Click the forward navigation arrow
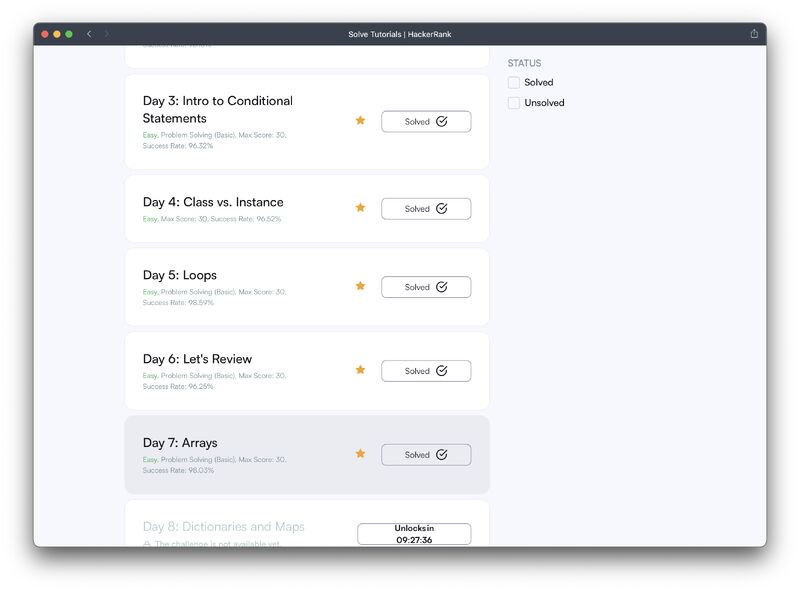This screenshot has height=591, width=800. click(107, 34)
